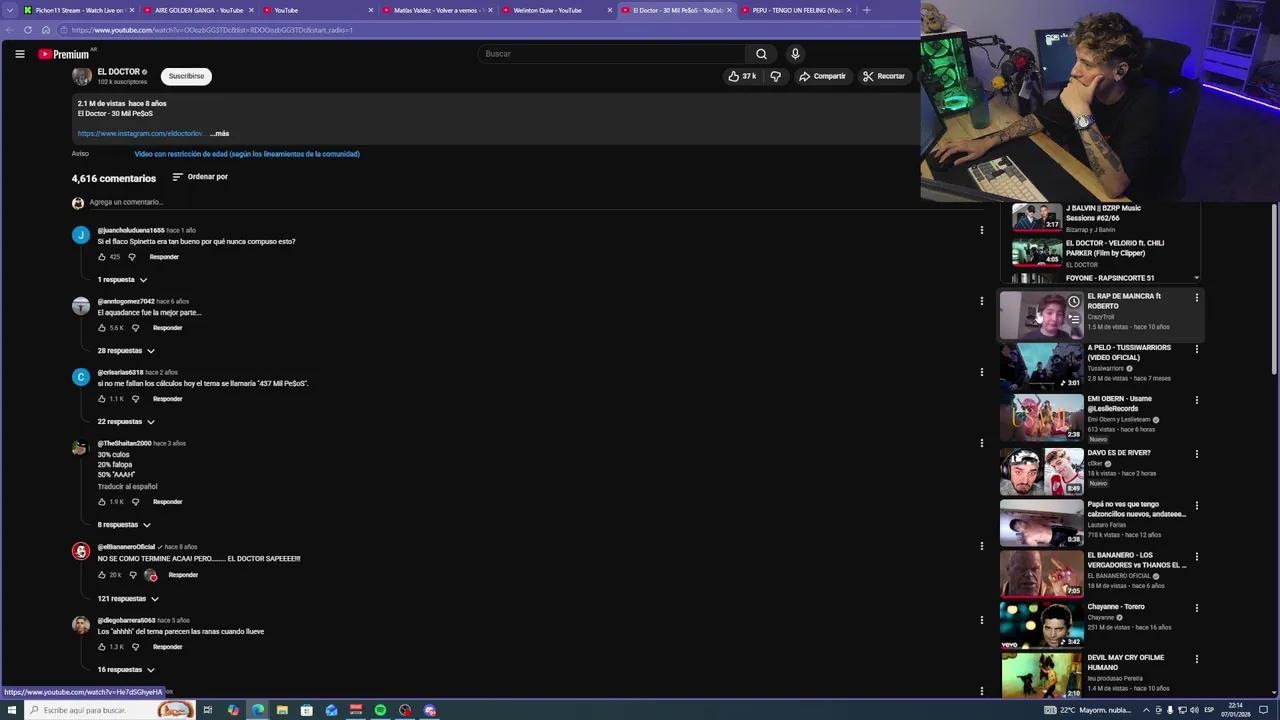Like juancholuduena1655's comment
This screenshot has width=1280, height=720.
[102, 257]
